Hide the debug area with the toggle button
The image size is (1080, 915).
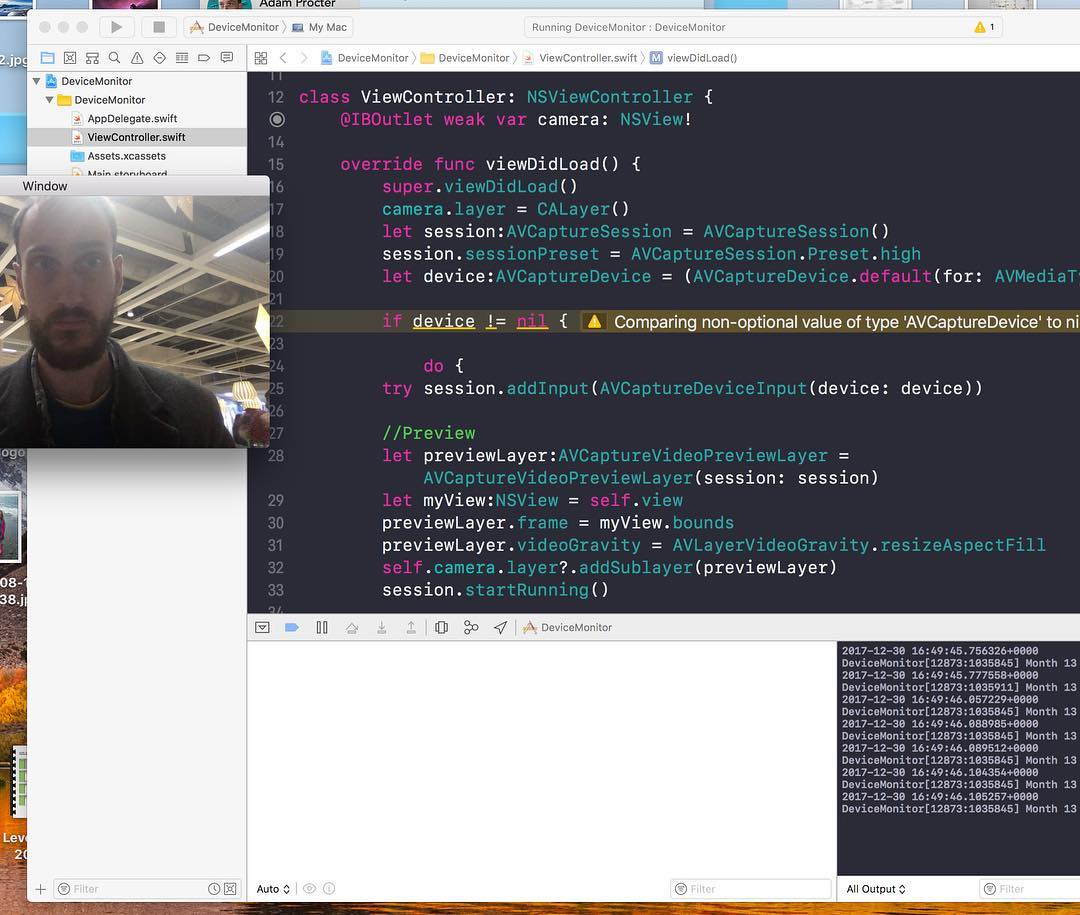coord(262,628)
